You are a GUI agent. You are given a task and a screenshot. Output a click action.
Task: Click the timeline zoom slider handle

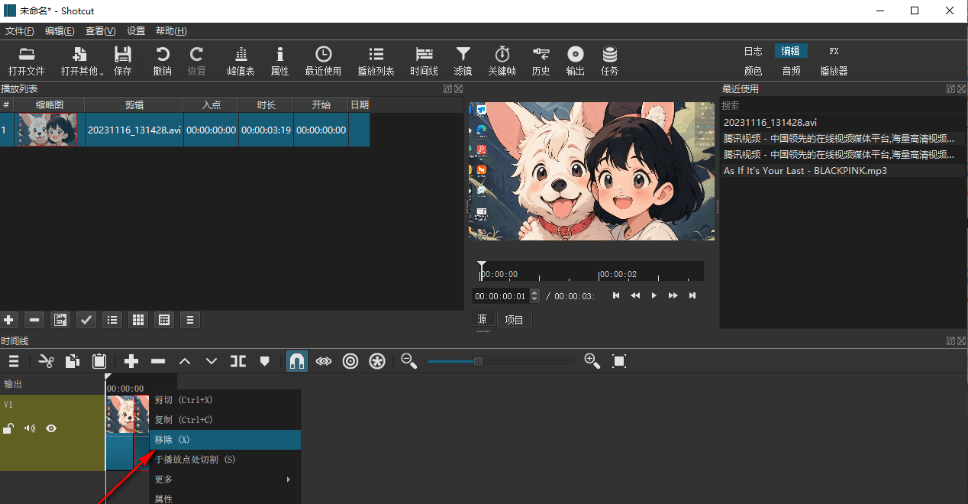click(x=478, y=361)
